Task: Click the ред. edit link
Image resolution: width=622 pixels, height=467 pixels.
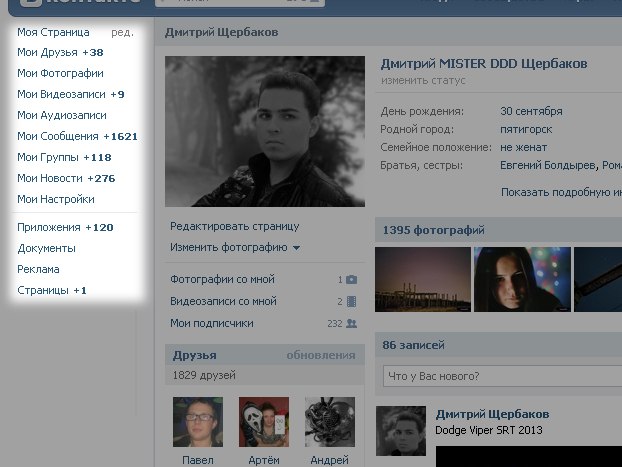Action: pyautogui.click(x=122, y=33)
